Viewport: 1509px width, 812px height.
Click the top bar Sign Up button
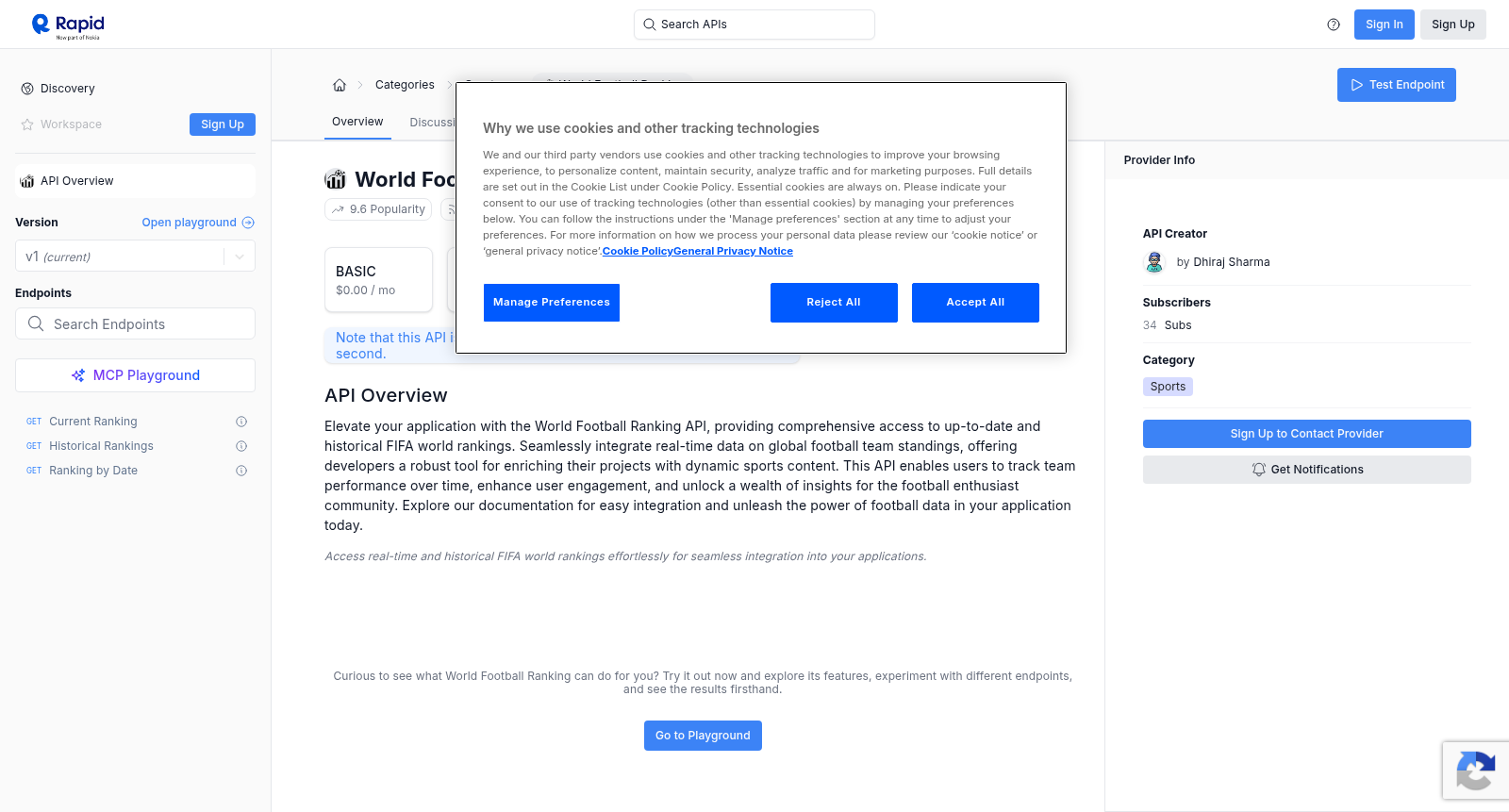click(x=1453, y=25)
